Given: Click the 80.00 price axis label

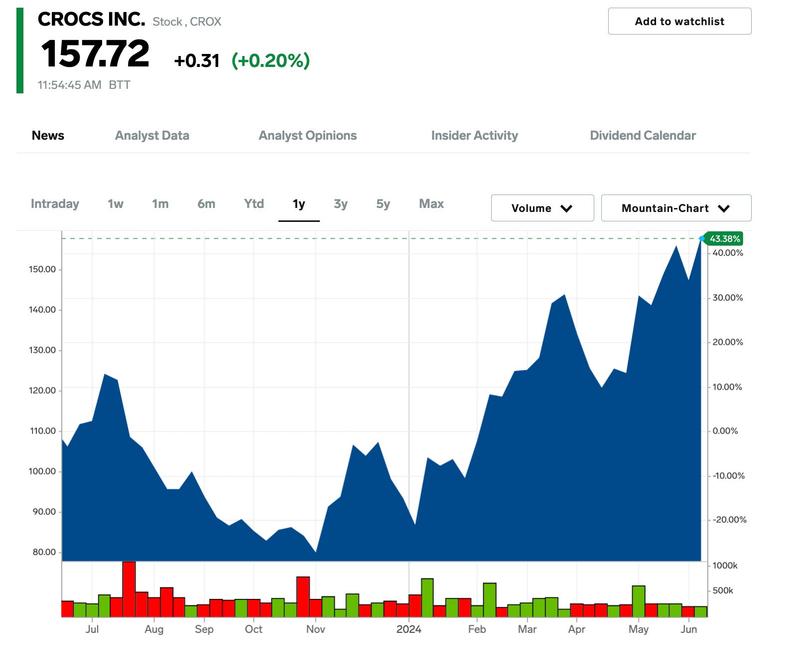Looking at the screenshot, I should [44, 552].
